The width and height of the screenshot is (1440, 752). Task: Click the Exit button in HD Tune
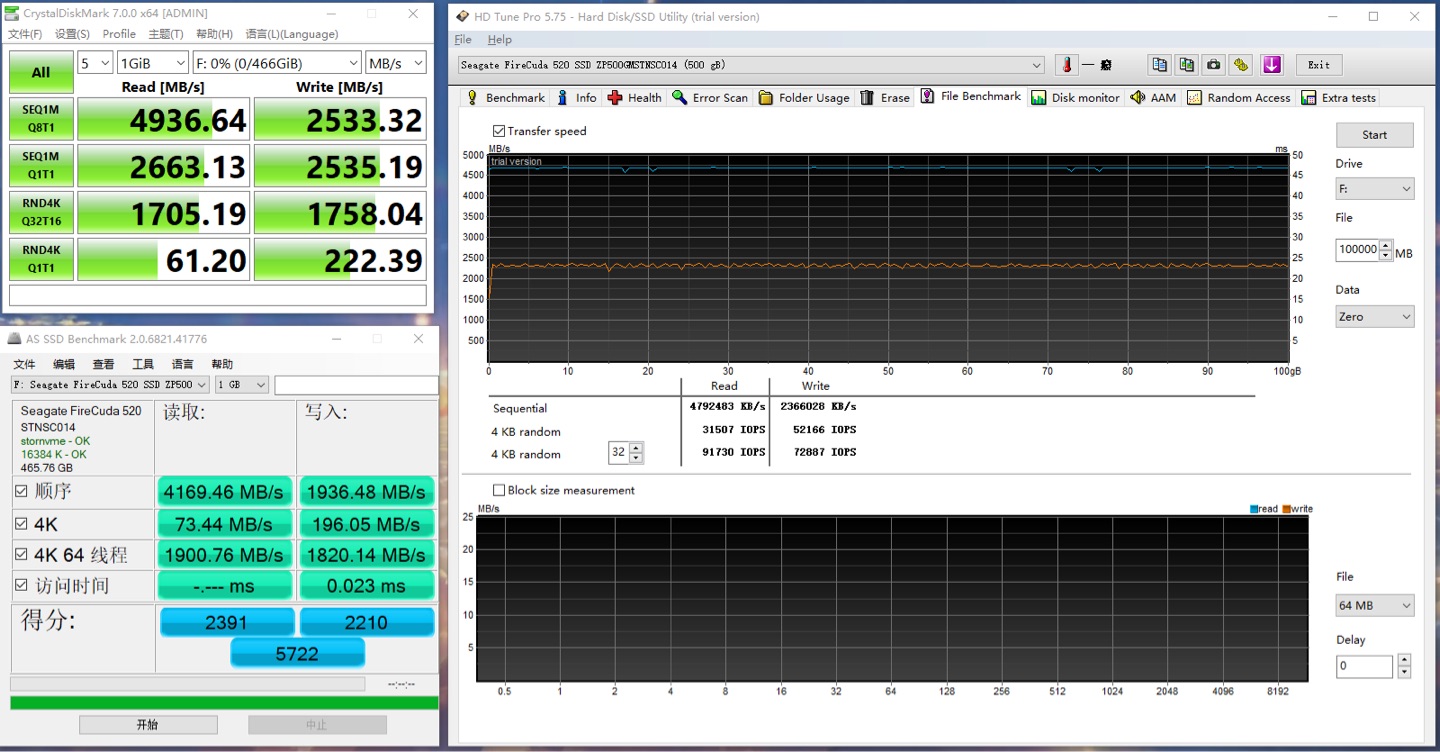tap(1319, 65)
